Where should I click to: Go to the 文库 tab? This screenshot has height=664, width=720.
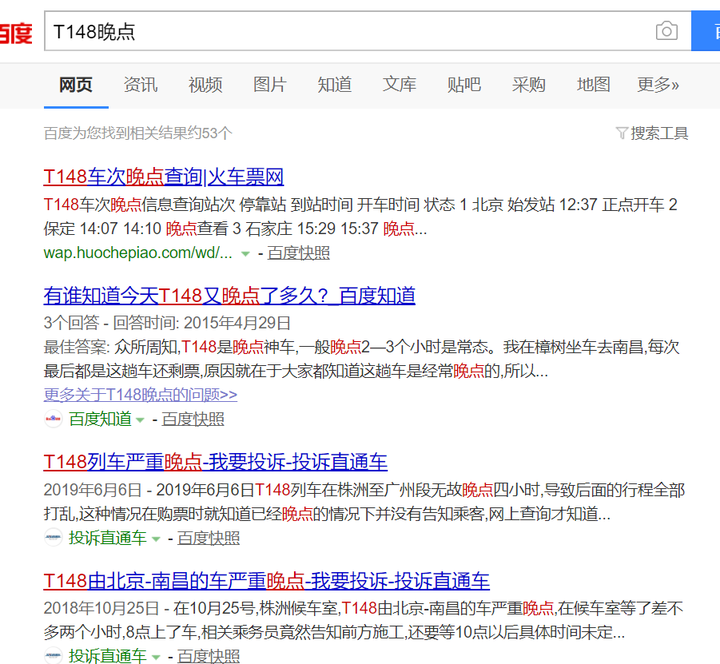pyautogui.click(x=399, y=85)
